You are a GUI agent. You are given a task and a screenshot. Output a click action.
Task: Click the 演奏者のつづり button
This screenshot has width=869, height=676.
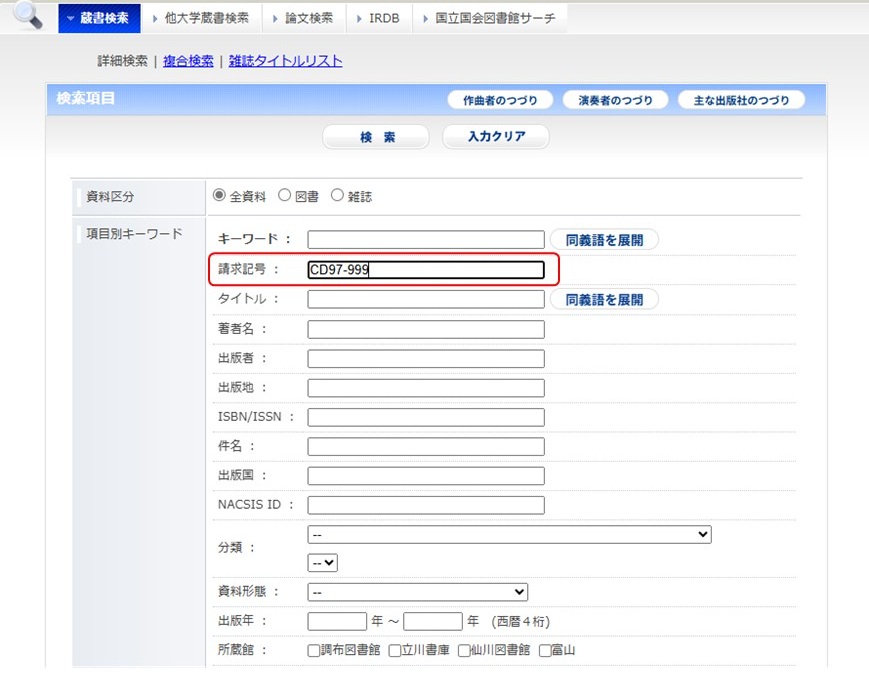tap(615, 100)
